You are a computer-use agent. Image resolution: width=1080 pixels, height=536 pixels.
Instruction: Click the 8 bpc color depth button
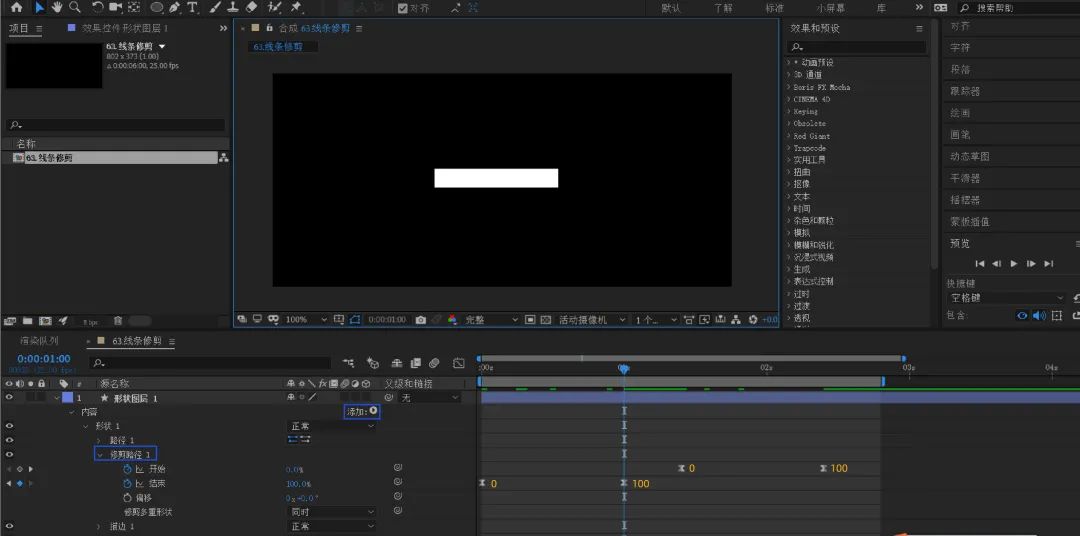tap(91, 322)
